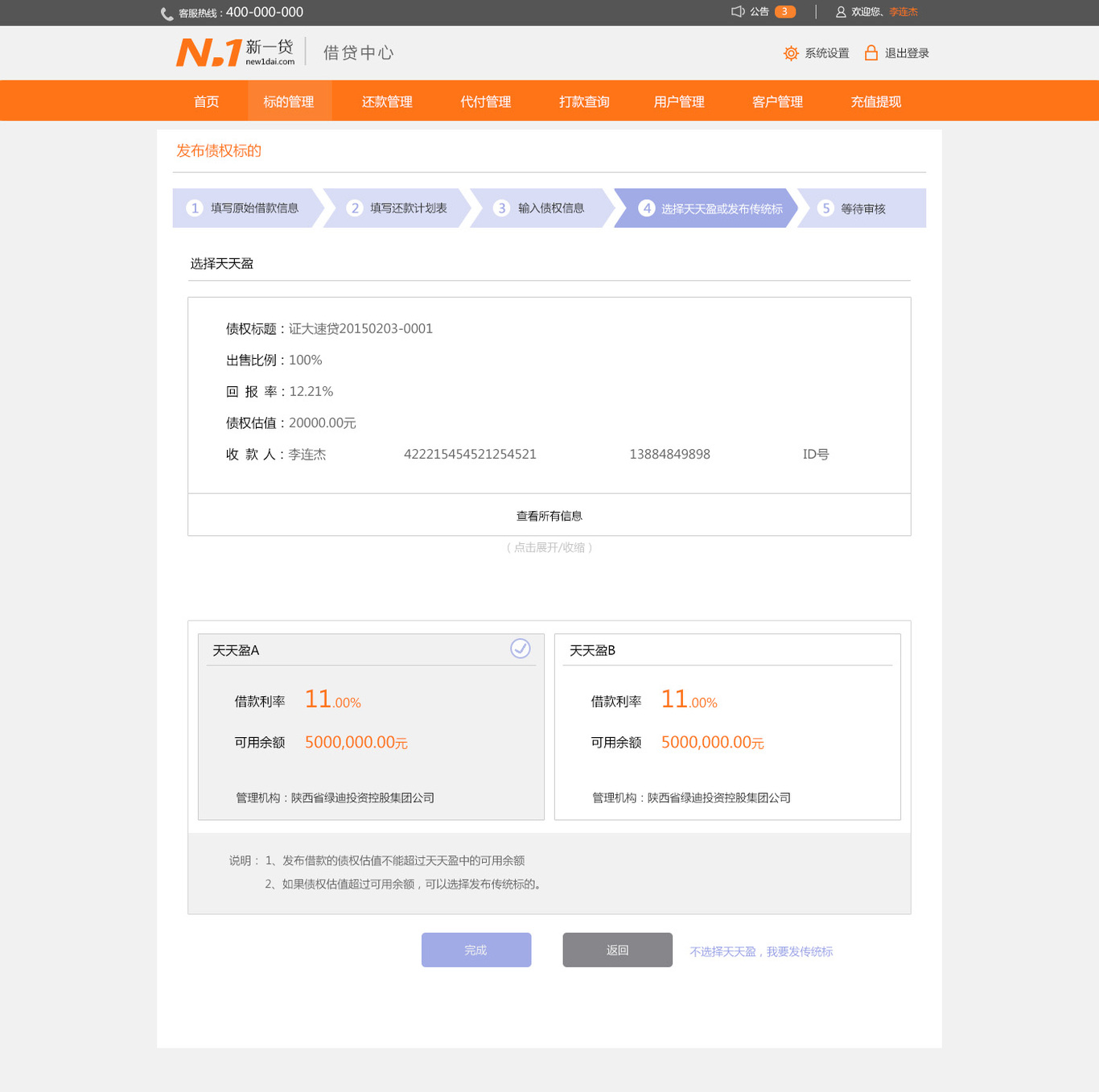1099x1092 pixels.
Task: Select the 天天盈B card title
Action: (x=593, y=650)
